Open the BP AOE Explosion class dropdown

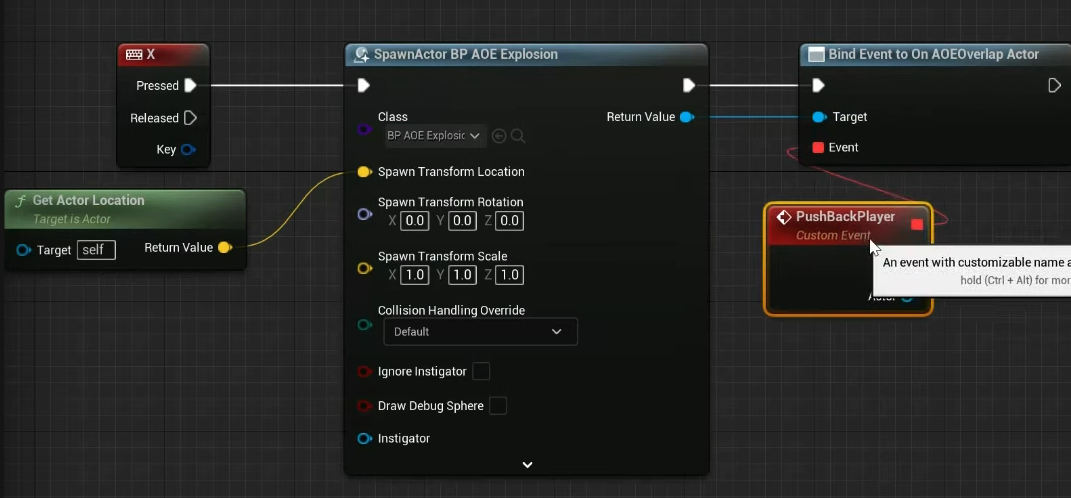click(435, 135)
